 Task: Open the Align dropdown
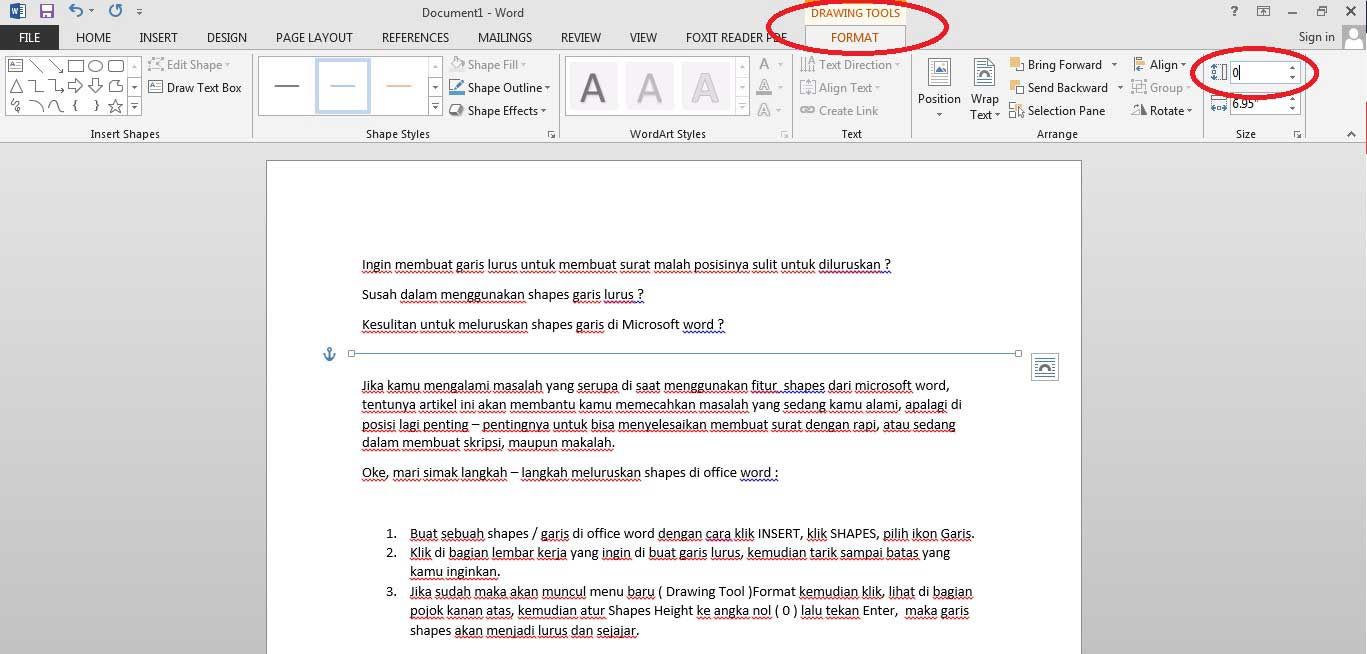pos(1159,65)
